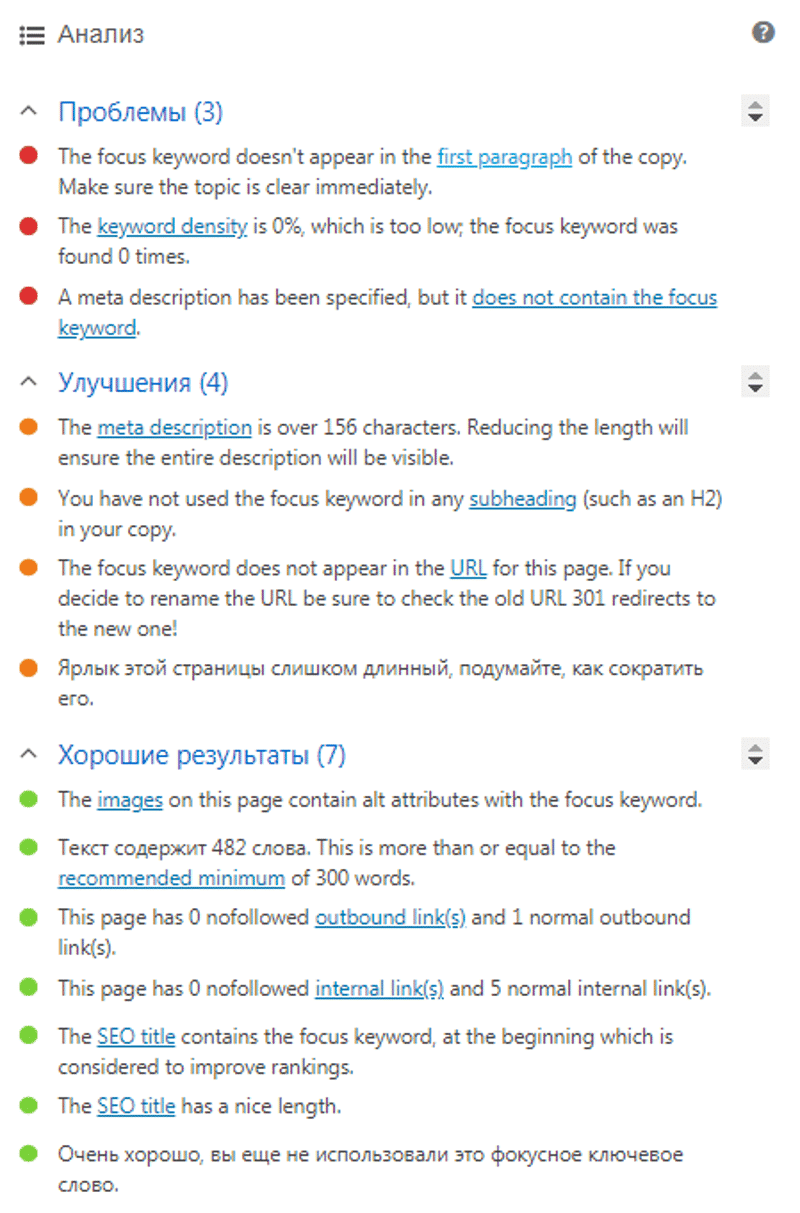Follow the 'recommended minimum' link
This screenshot has height=1213, width=800.
point(171,878)
